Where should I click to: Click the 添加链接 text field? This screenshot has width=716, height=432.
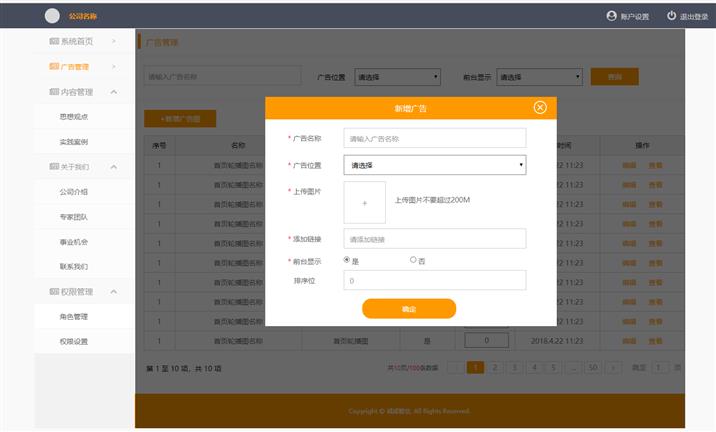[434, 239]
